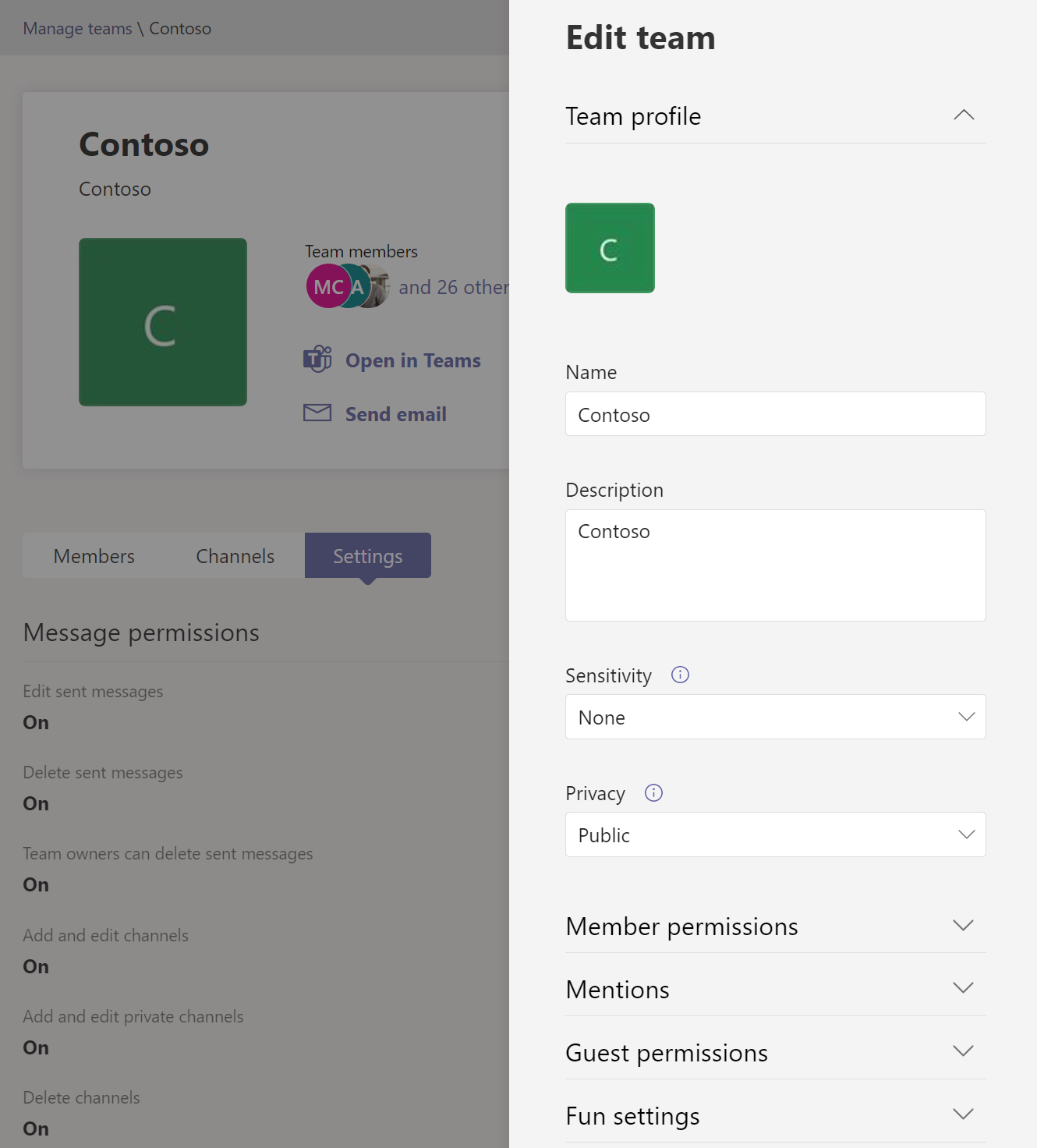Click the 'Team members' label
The image size is (1037, 1148).
(361, 251)
